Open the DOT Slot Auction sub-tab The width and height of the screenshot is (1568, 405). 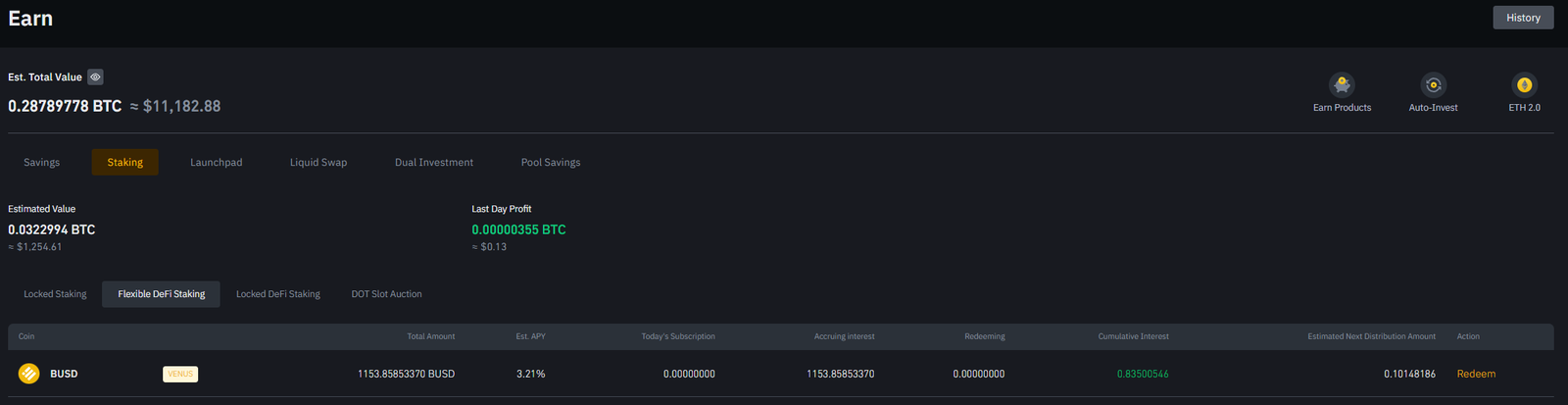(387, 294)
